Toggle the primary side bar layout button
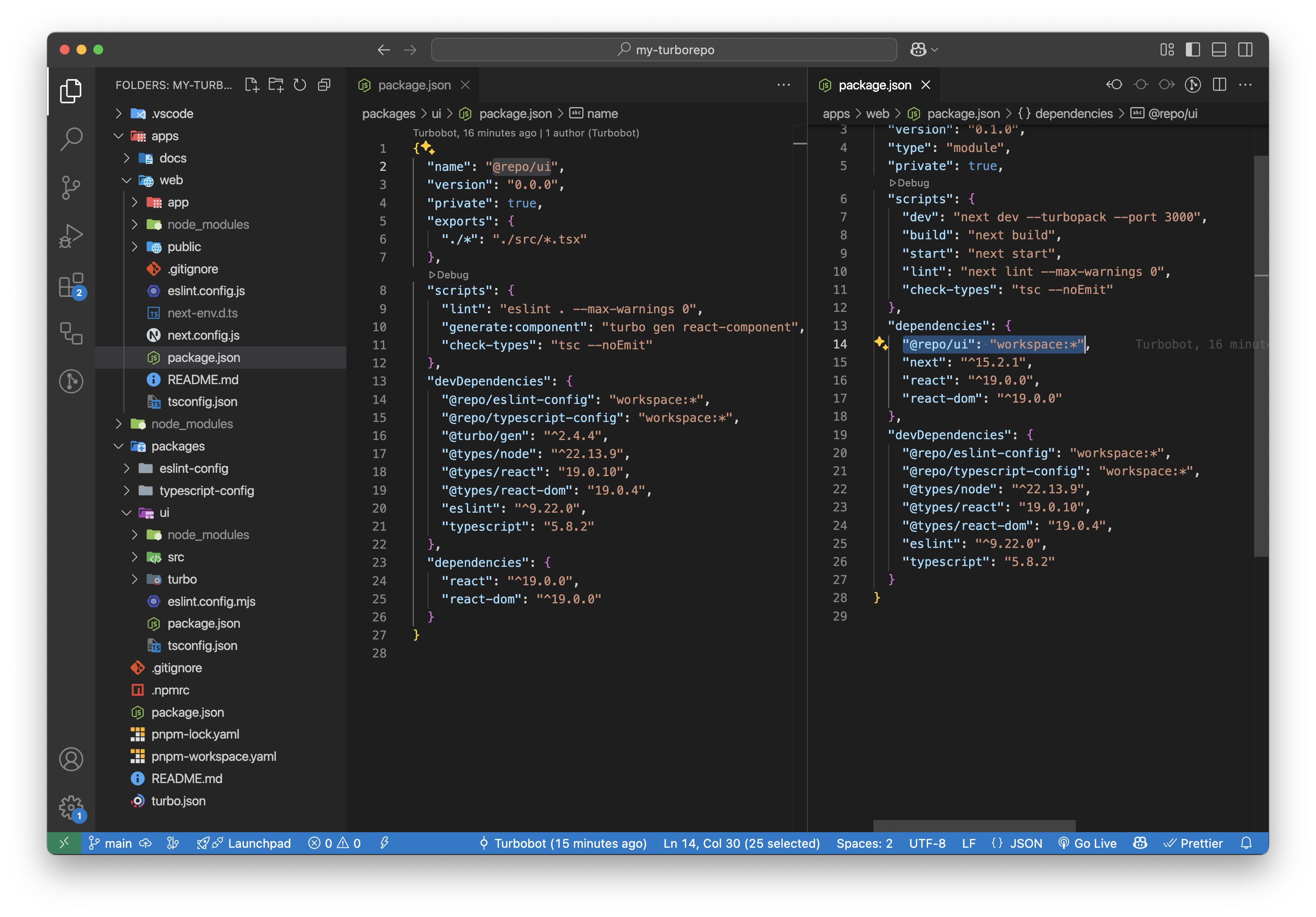 coord(1193,50)
